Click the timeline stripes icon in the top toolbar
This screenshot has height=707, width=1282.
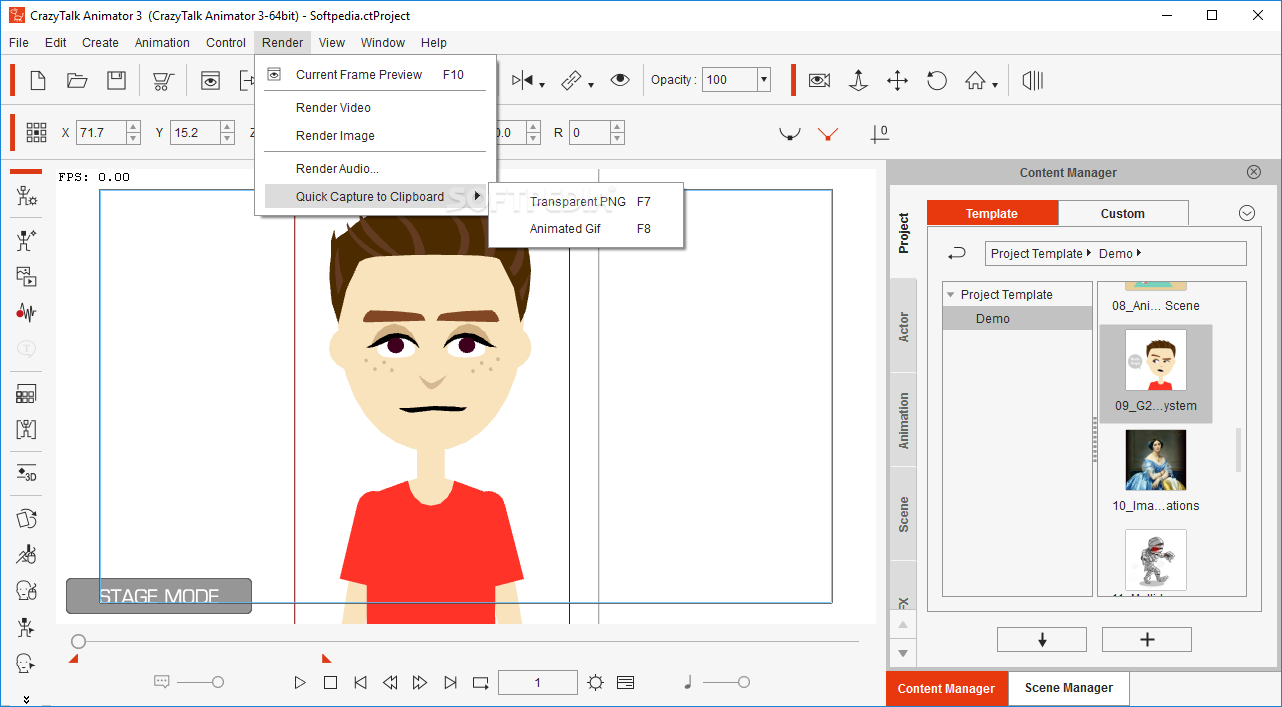[1033, 80]
